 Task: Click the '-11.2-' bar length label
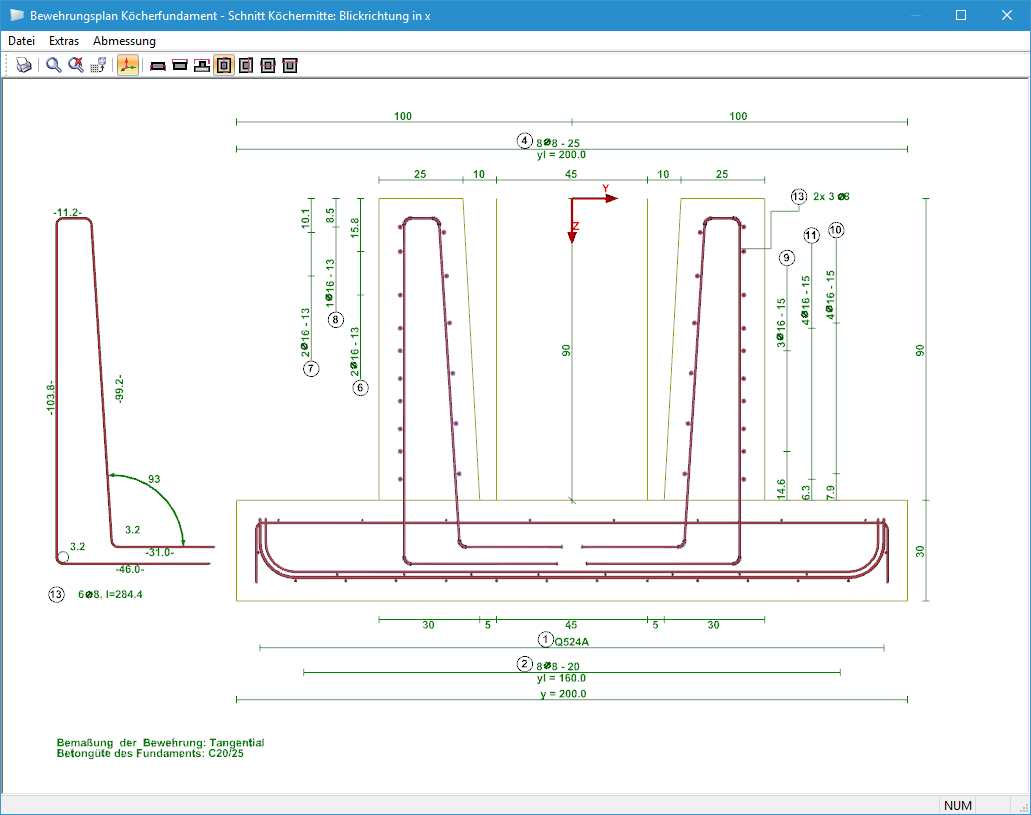tap(68, 212)
